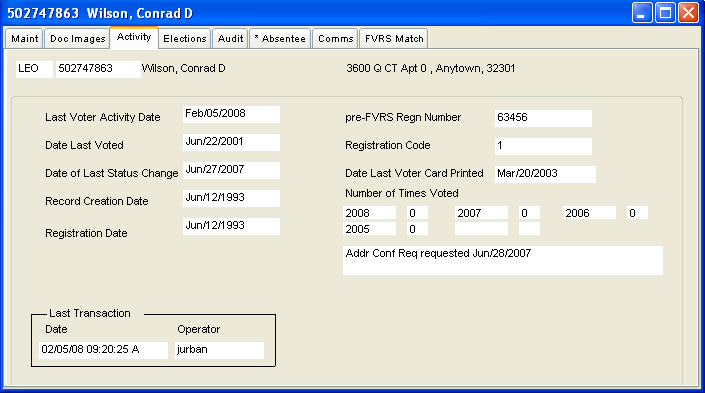Click the Date Last Voter Card Printed field

pyautogui.click(x=545, y=174)
